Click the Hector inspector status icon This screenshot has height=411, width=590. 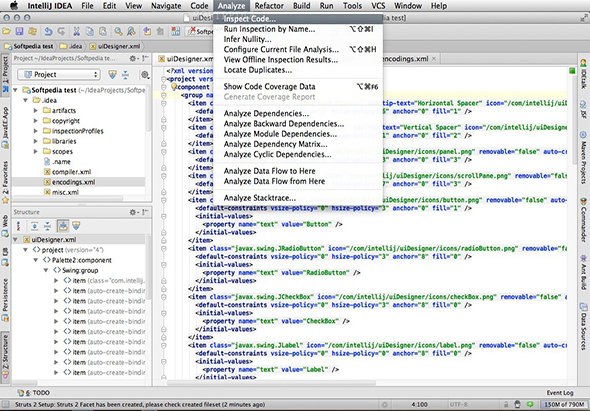pyautogui.click(x=518, y=405)
